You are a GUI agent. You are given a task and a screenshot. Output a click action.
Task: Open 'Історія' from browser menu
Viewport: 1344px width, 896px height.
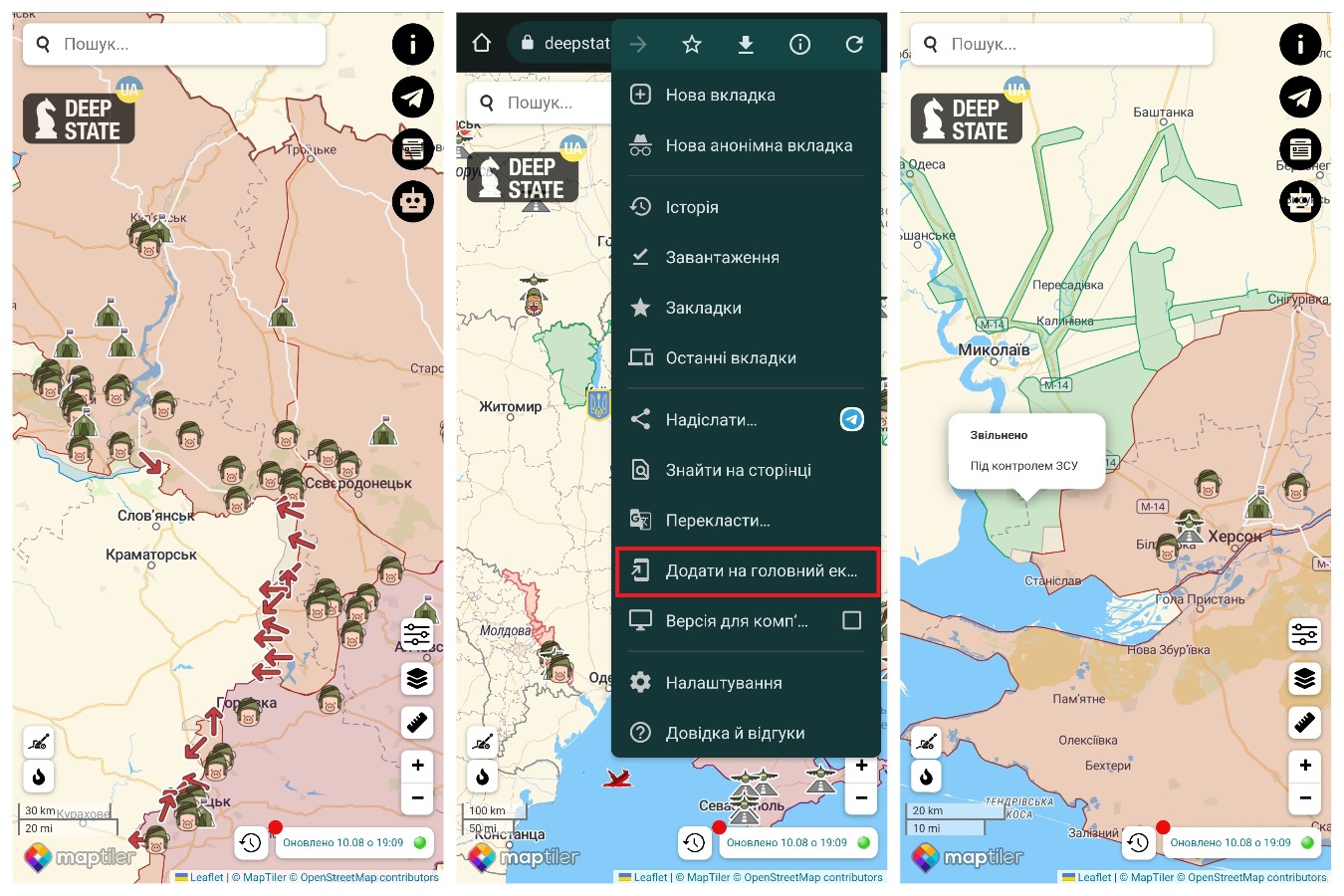click(x=747, y=207)
